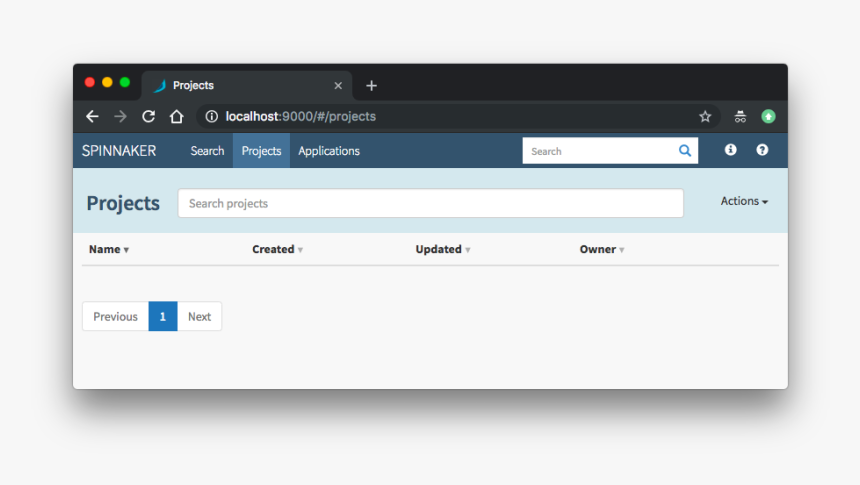Click the browser back arrow
The width and height of the screenshot is (860, 485).
(92, 116)
